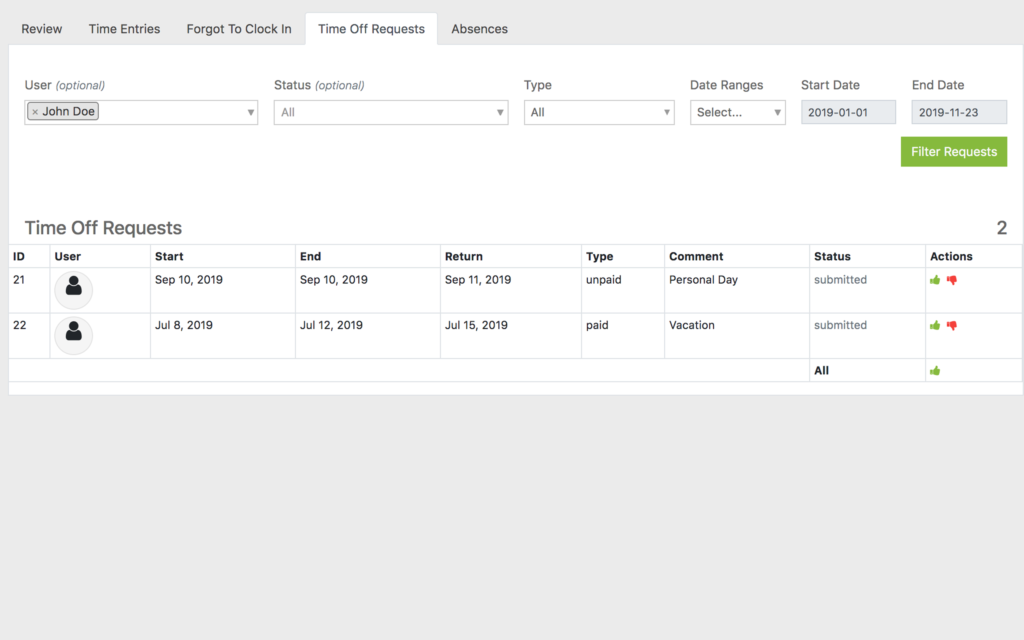This screenshot has height=640, width=1024.
Task: Select the Time Off Requests tab
Action: 371,29
